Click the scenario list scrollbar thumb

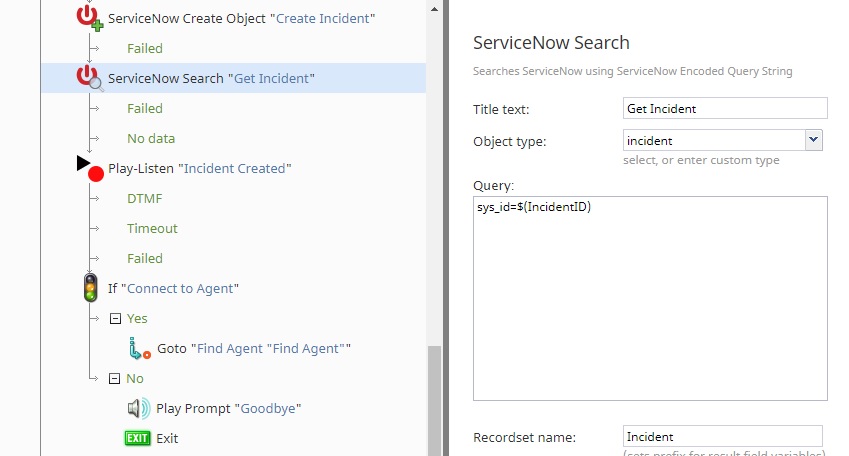(434, 401)
